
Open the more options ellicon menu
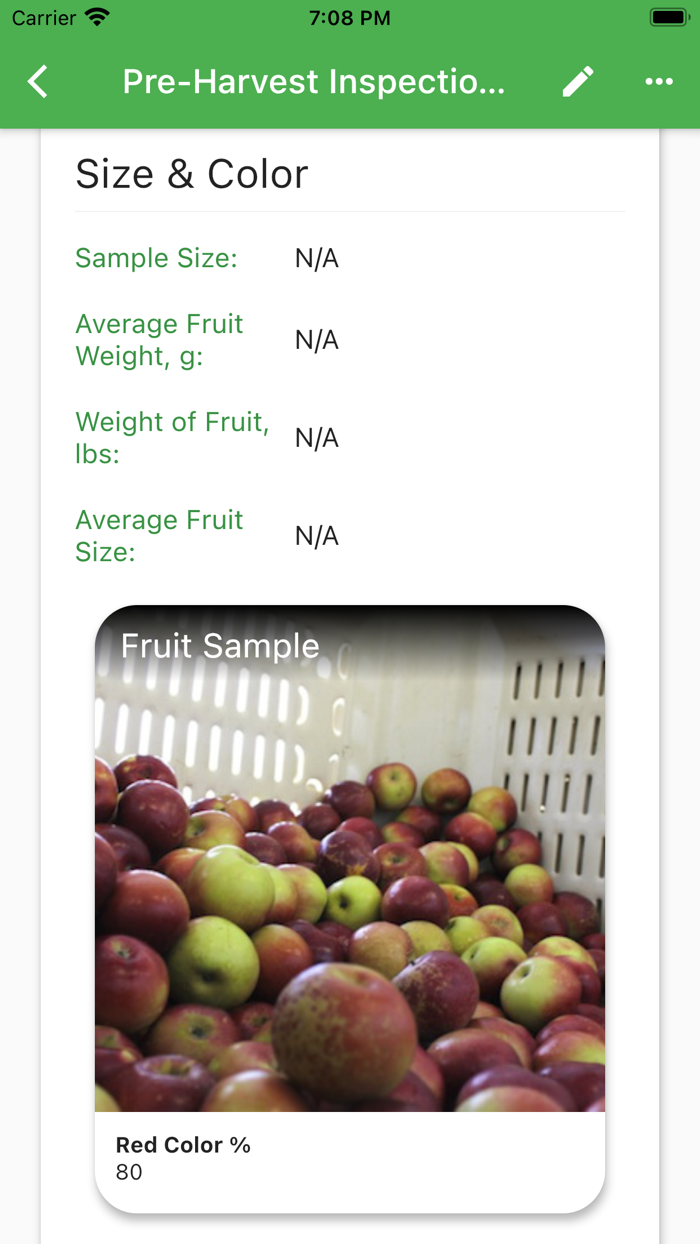(659, 81)
